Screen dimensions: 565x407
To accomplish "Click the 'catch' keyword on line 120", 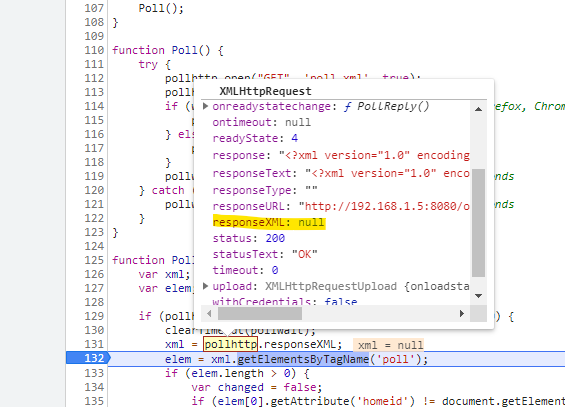I will (x=168, y=190).
